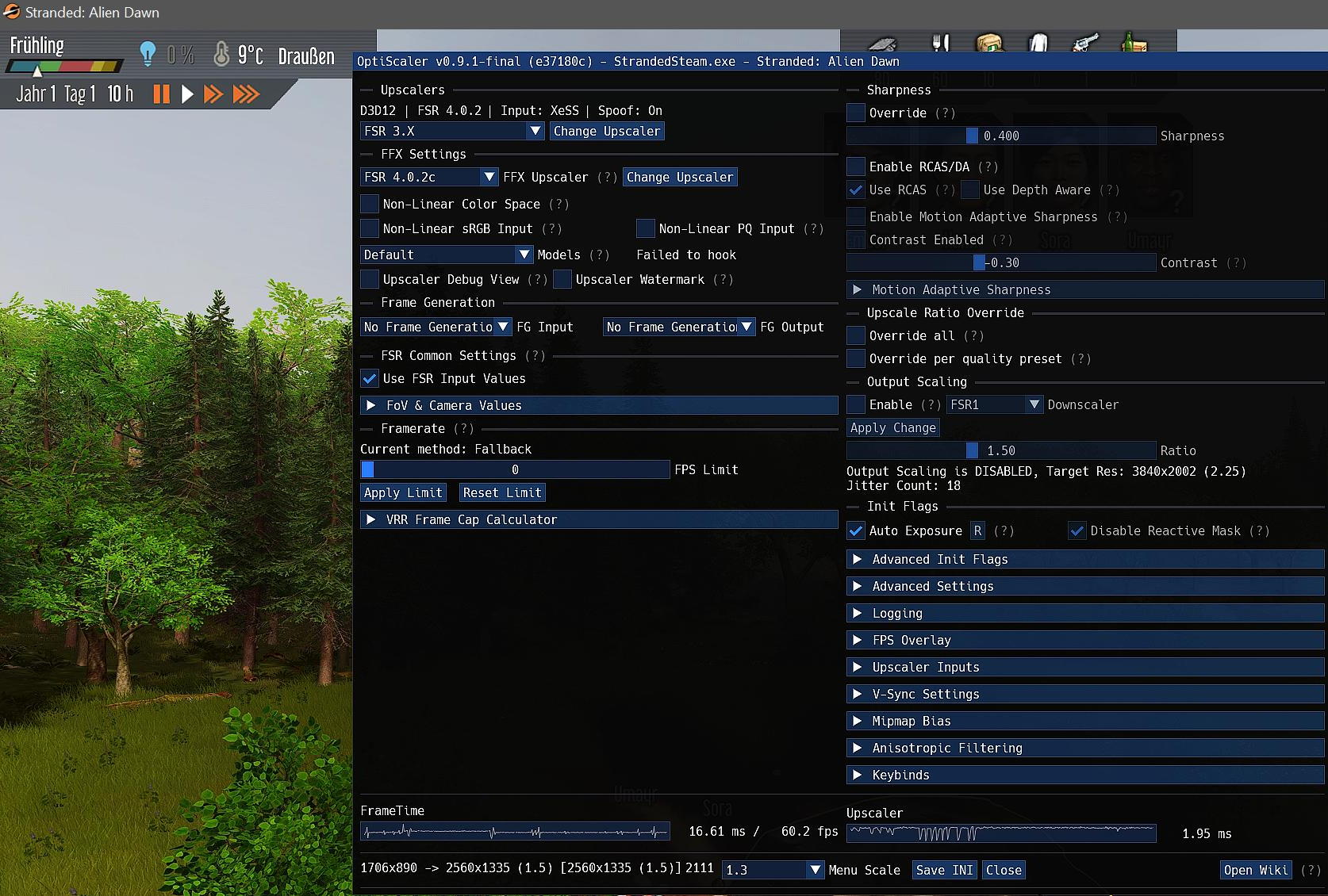Viewport: 1328px width, 896px height.
Task: Show help (?) for Upscaler Watermark
Action: (723, 279)
